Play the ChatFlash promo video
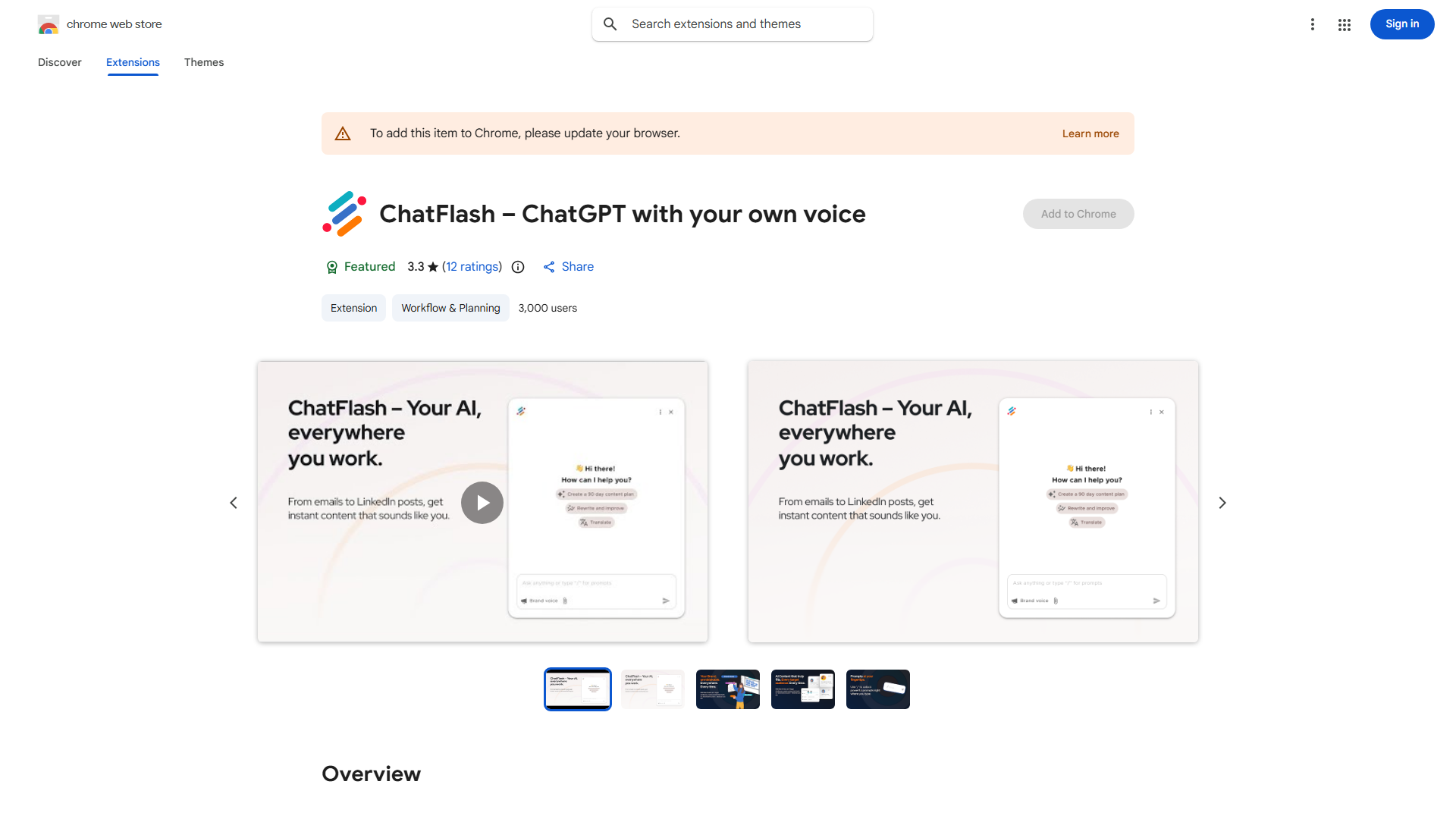The width and height of the screenshot is (1456, 819). [x=482, y=502]
